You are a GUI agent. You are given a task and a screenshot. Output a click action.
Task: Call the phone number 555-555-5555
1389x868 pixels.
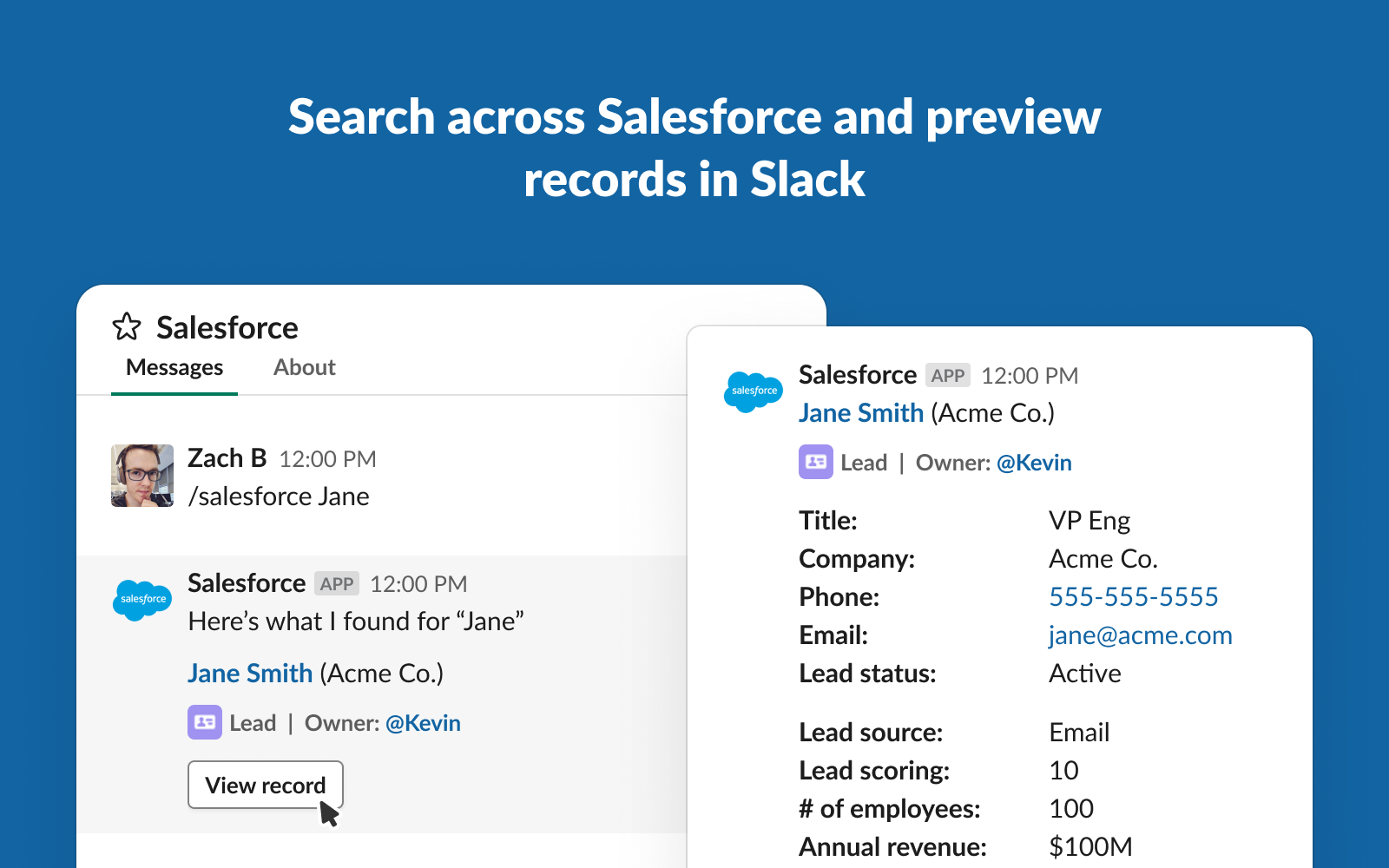1134,597
